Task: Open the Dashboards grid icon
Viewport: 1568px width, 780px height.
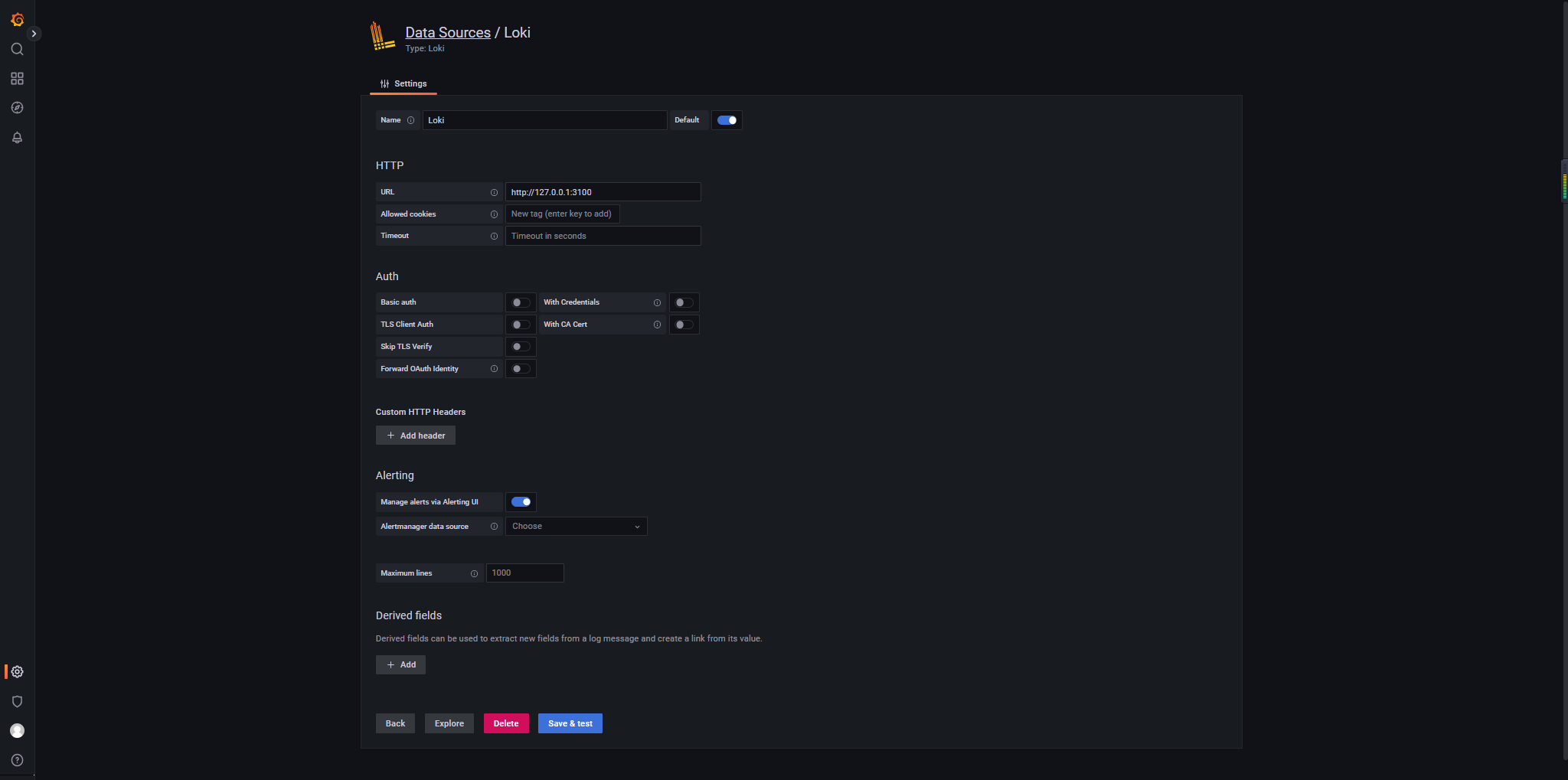Action: pos(17,79)
